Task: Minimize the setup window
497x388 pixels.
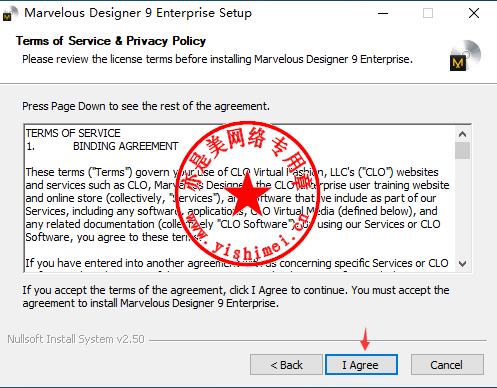Action: click(383, 13)
